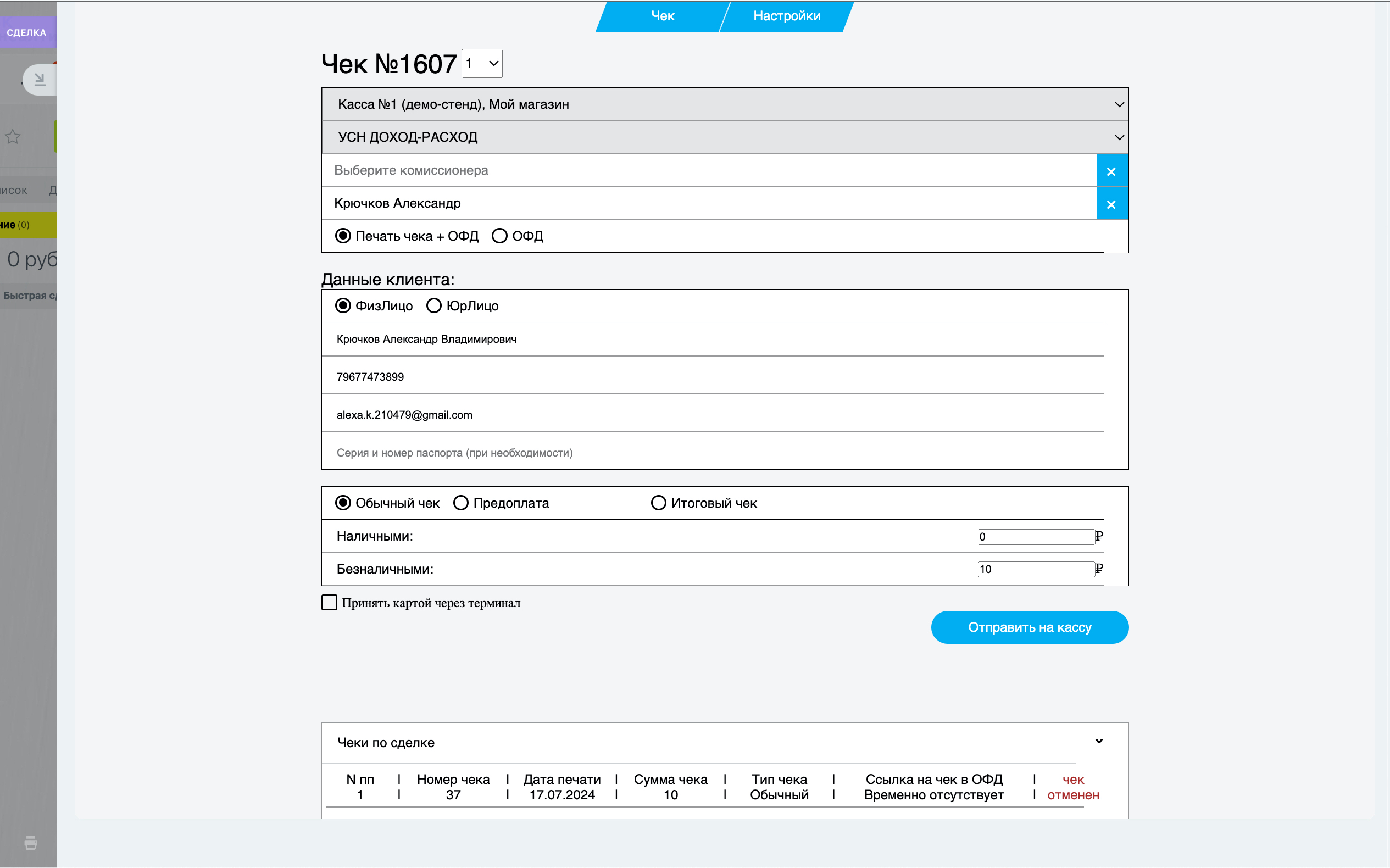Select Итоговый чек radio button
The height and width of the screenshot is (868, 1390).
pos(659,503)
